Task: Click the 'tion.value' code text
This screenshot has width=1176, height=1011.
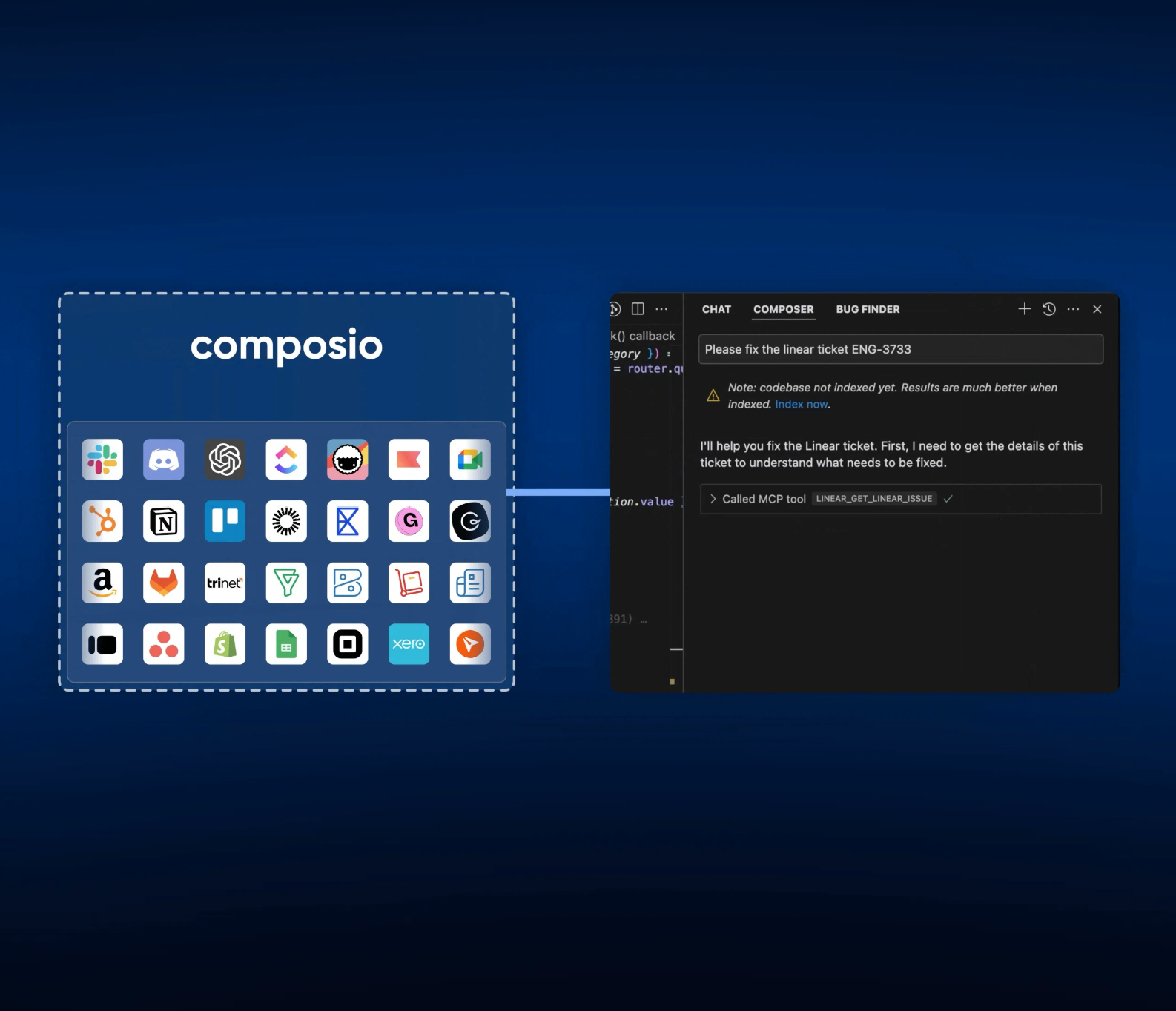Action: tap(642, 502)
